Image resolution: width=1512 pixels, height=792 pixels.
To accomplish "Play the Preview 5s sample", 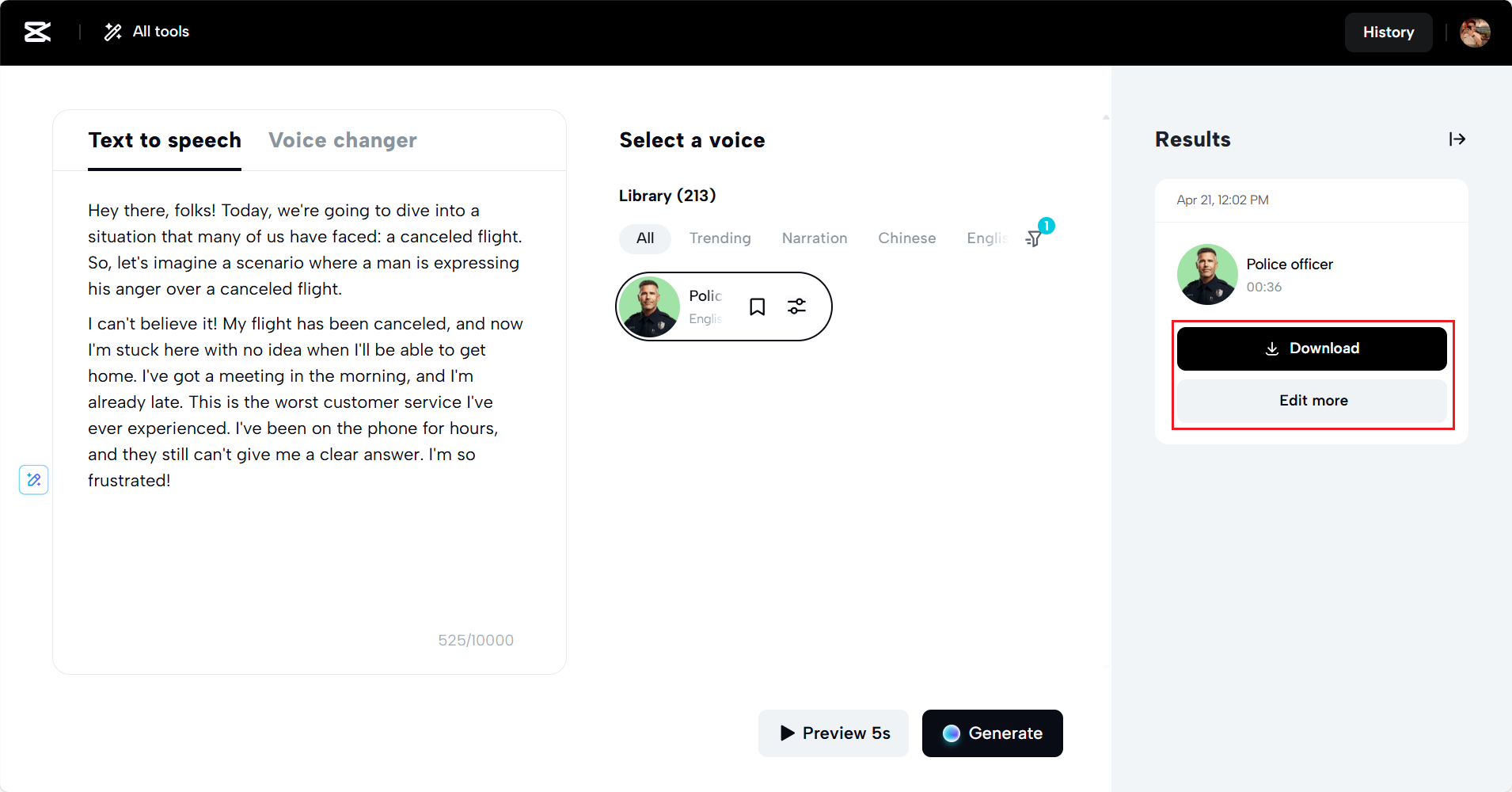I will pos(834,733).
